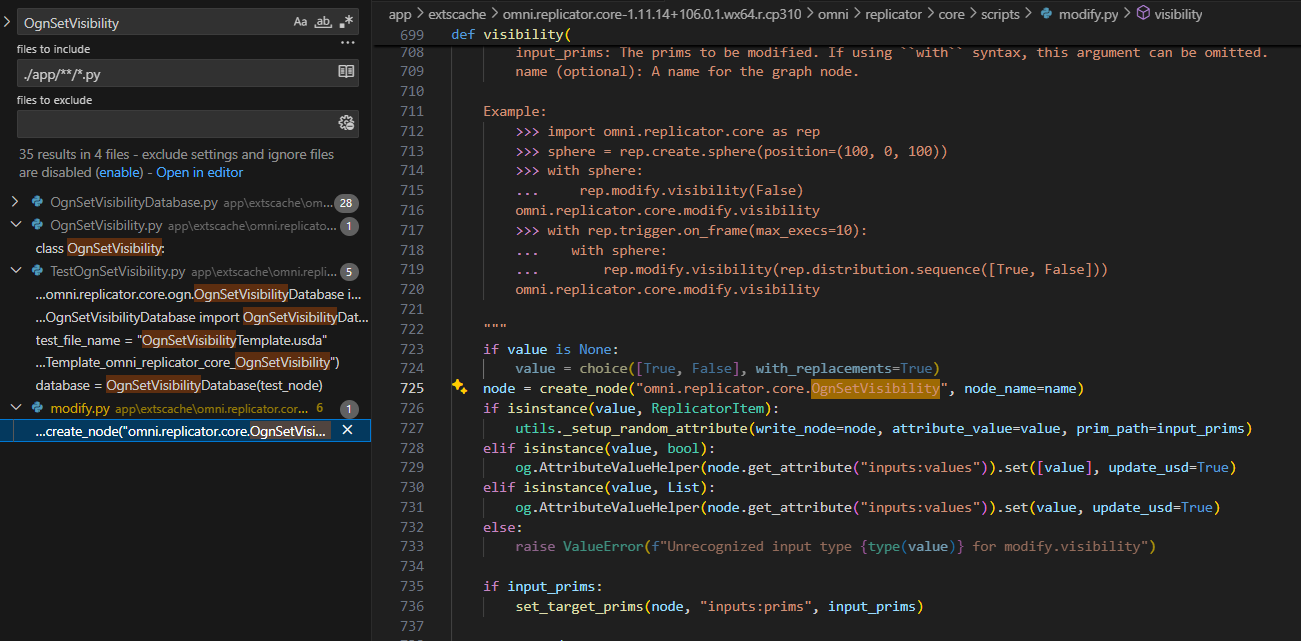Click the OgnSetVisibility.py file icon
1301x641 pixels.
[x=37, y=226]
